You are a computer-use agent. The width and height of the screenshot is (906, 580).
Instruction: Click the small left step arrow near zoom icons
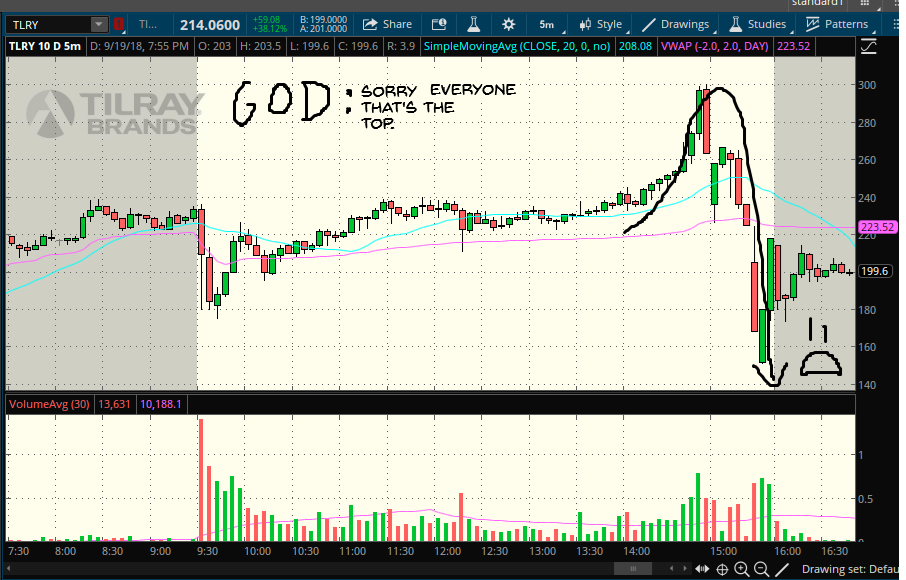point(671,569)
